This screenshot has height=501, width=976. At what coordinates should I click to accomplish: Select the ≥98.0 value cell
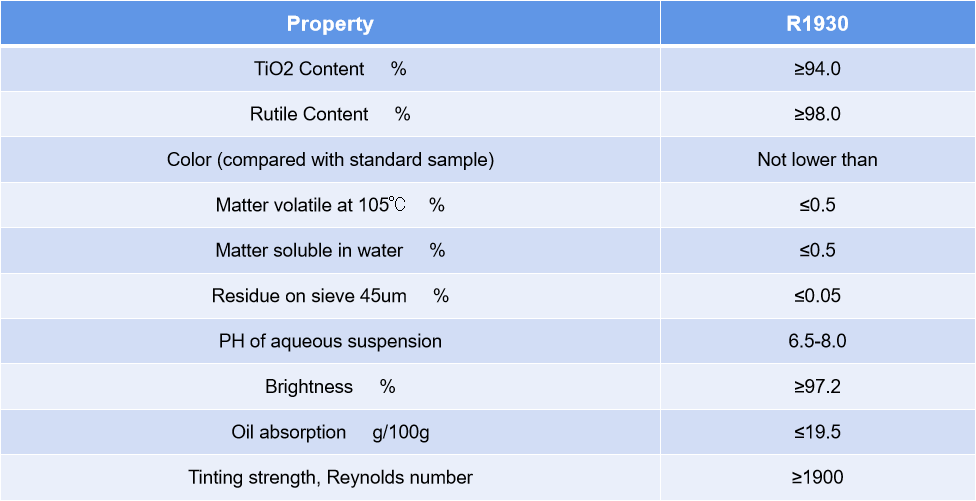pos(817,115)
